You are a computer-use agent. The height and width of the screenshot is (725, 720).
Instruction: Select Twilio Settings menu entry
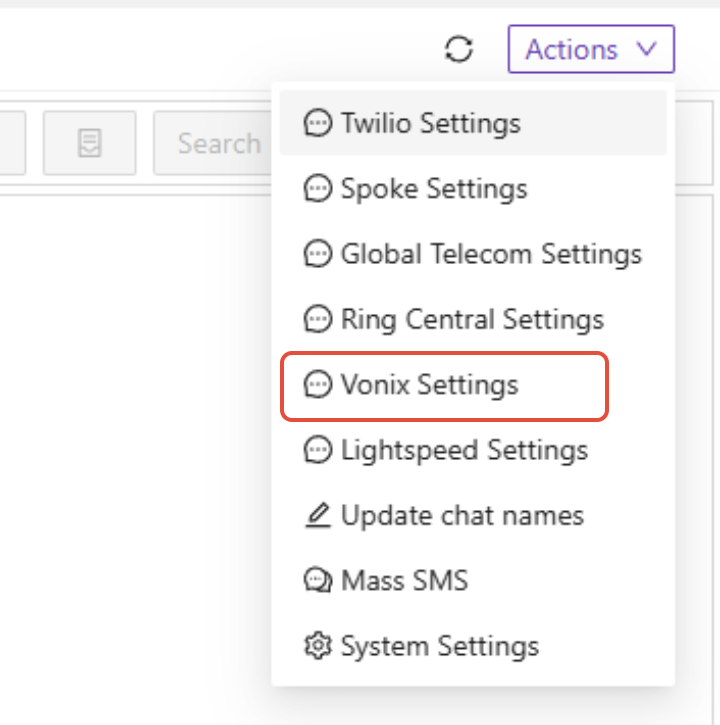(473, 123)
